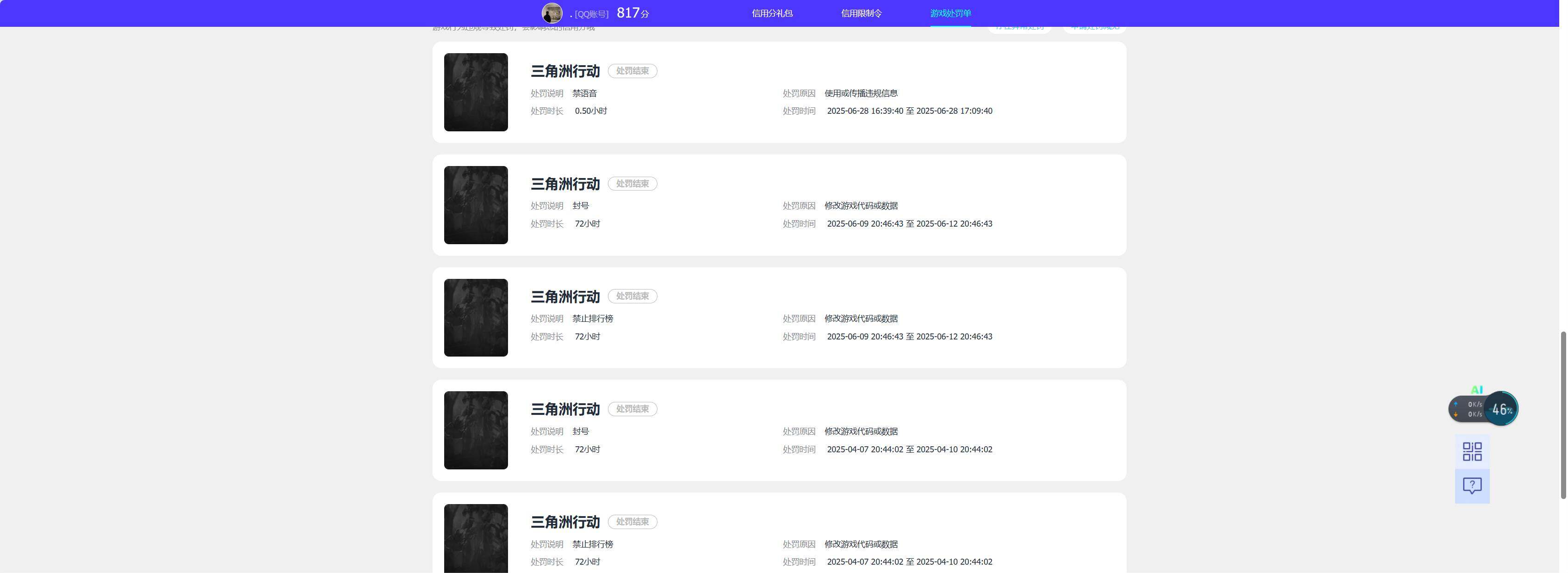The image size is (1568, 573).
Task: Select 禁止排行榜 in the 2025-06-09 record
Action: (592, 319)
